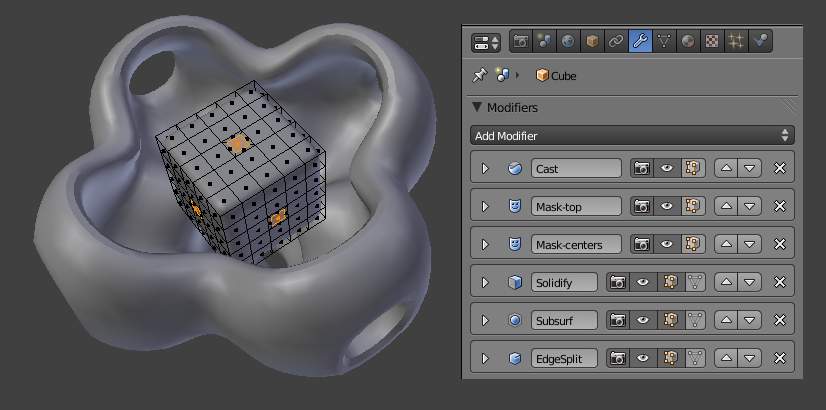Screen dimensions: 826x410
Task: Expand the EdgeSplit modifier panel
Action: coord(485,358)
